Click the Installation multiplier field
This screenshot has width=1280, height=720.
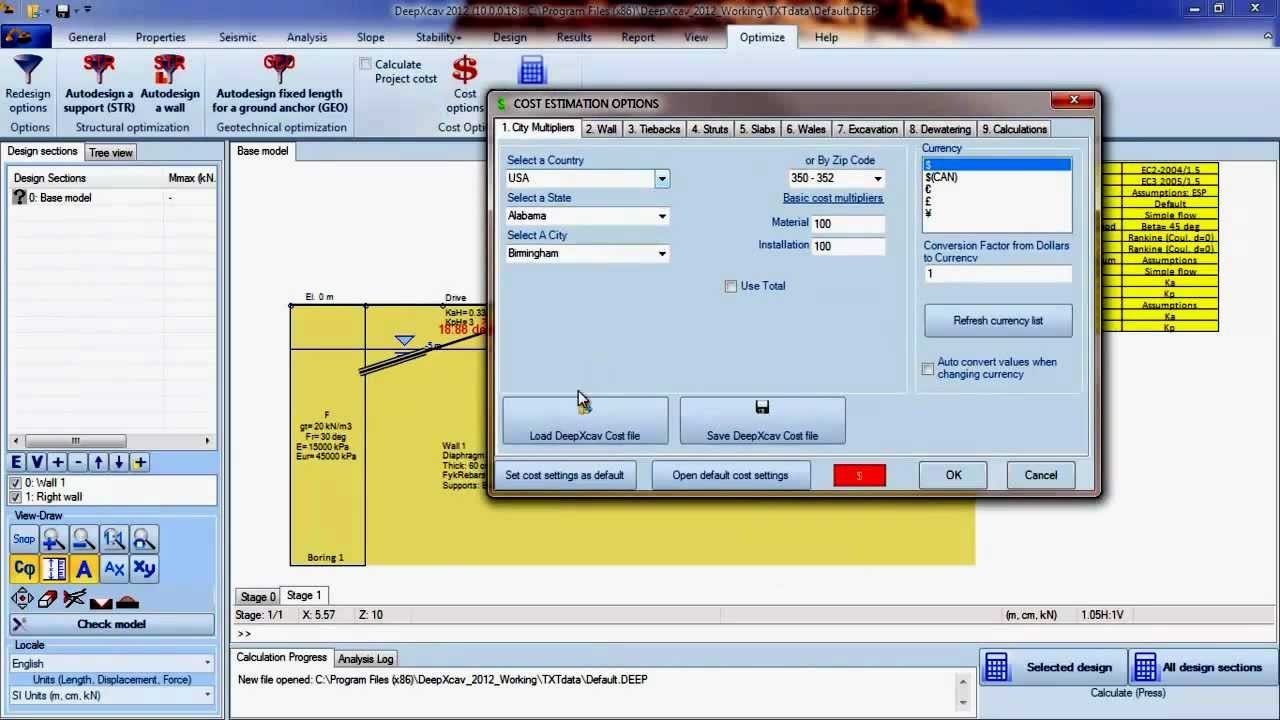848,246
